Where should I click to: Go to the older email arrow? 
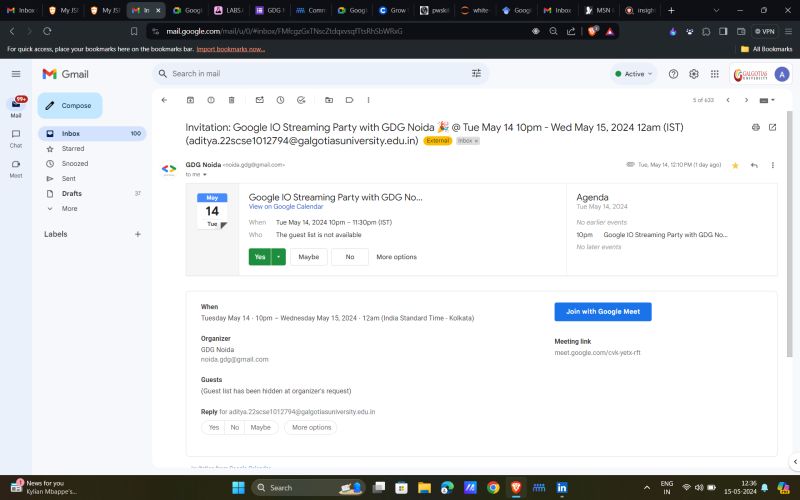[x=746, y=100]
